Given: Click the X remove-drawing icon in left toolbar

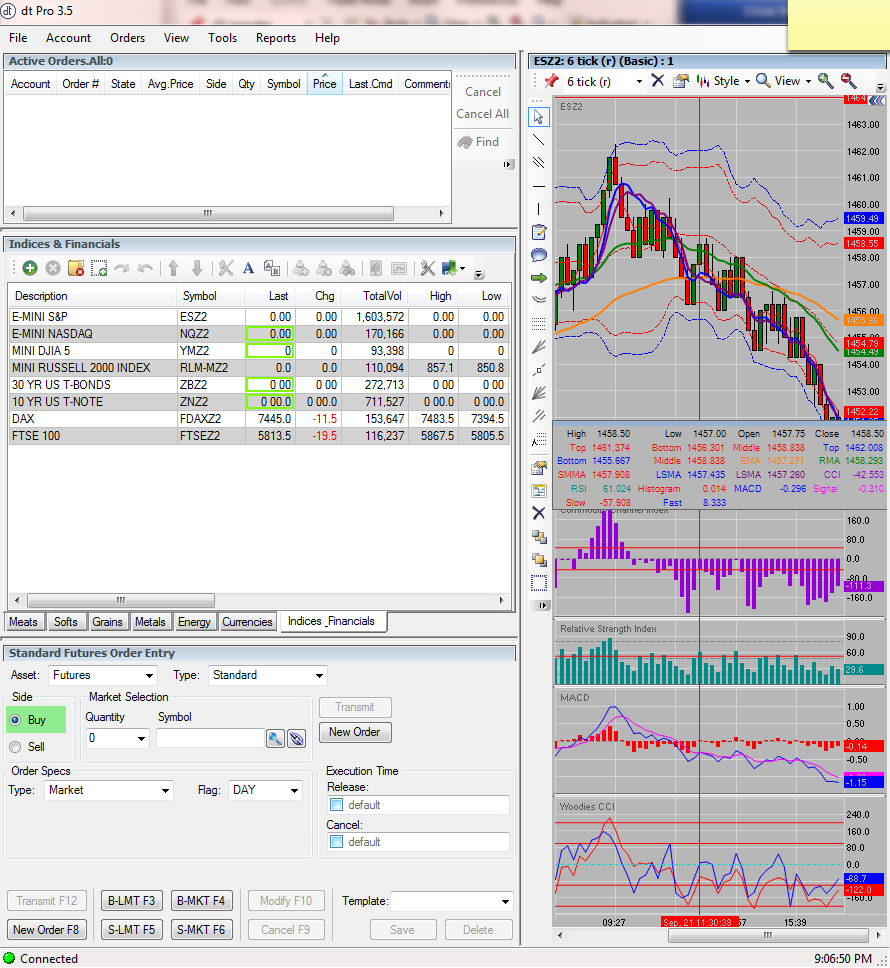Looking at the screenshot, I should pos(539,513).
